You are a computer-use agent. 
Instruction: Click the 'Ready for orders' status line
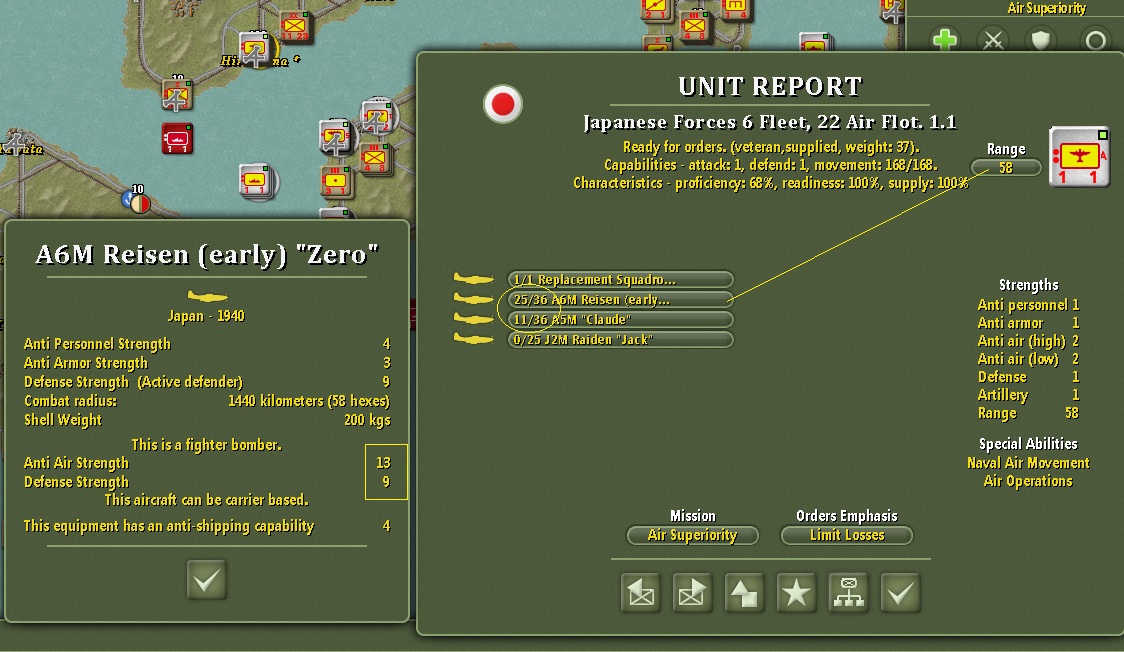(771, 147)
